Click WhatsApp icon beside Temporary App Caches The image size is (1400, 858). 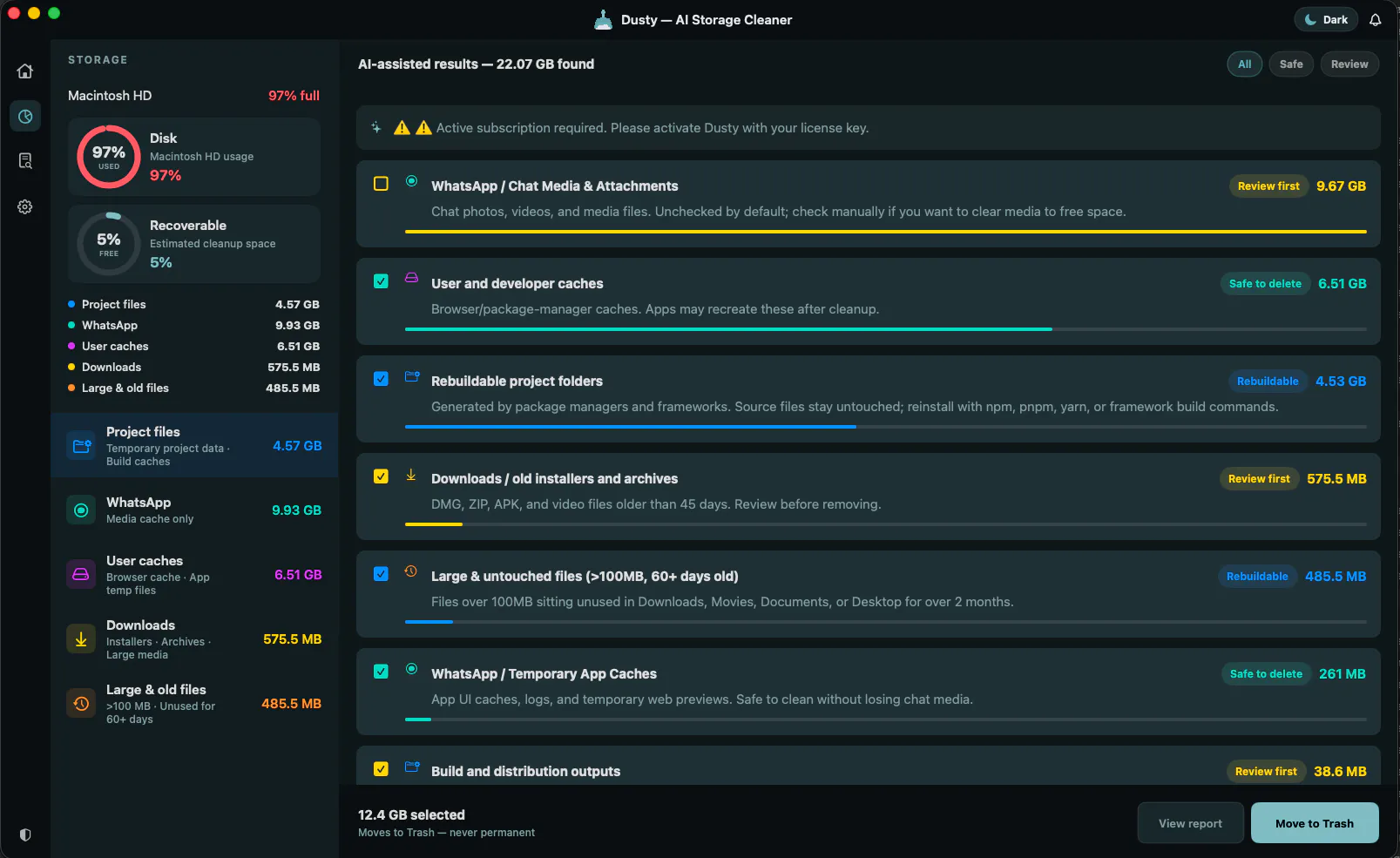pyautogui.click(x=411, y=669)
